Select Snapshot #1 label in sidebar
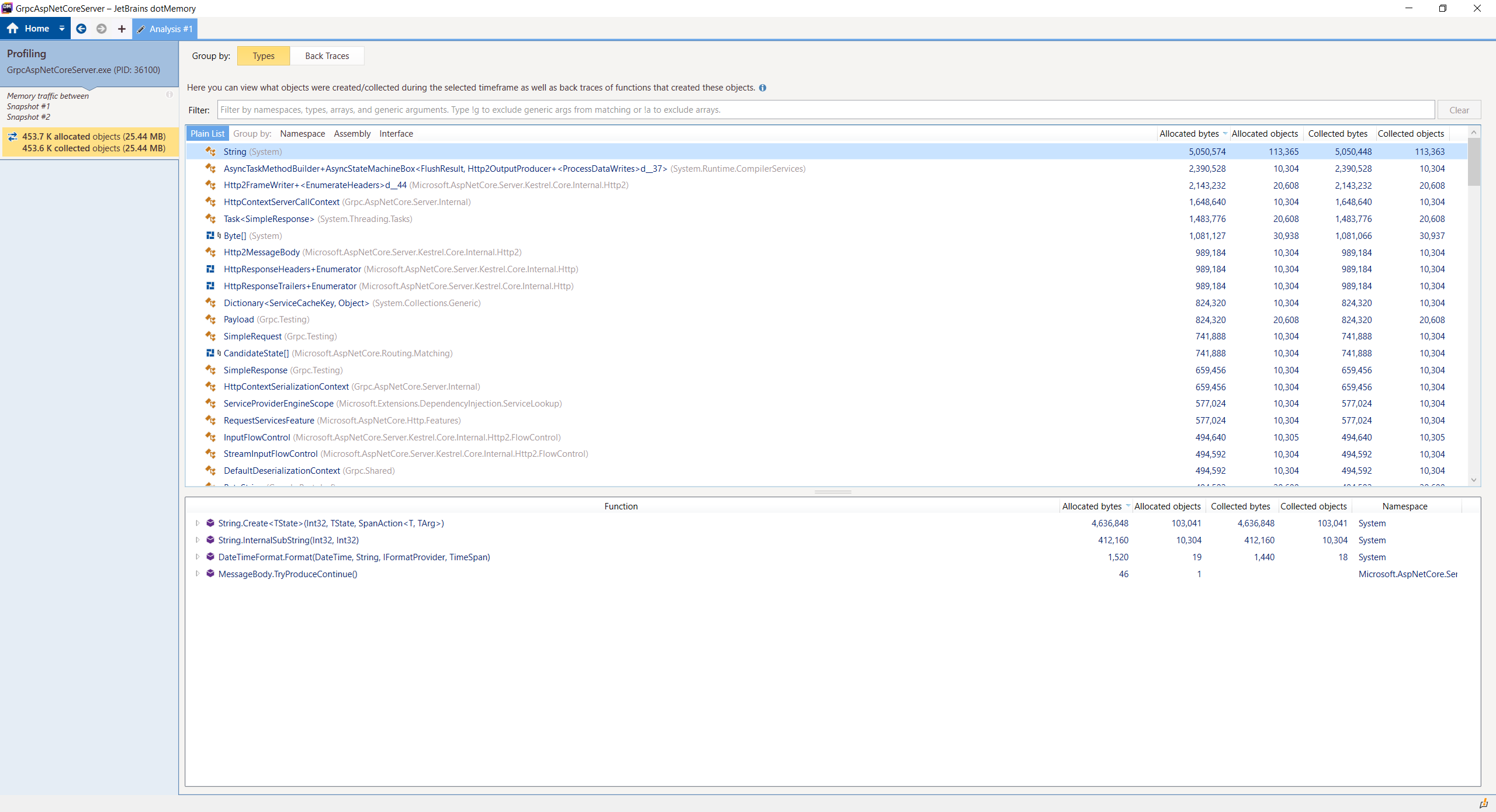Viewport: 1496px width, 812px height. (x=28, y=107)
